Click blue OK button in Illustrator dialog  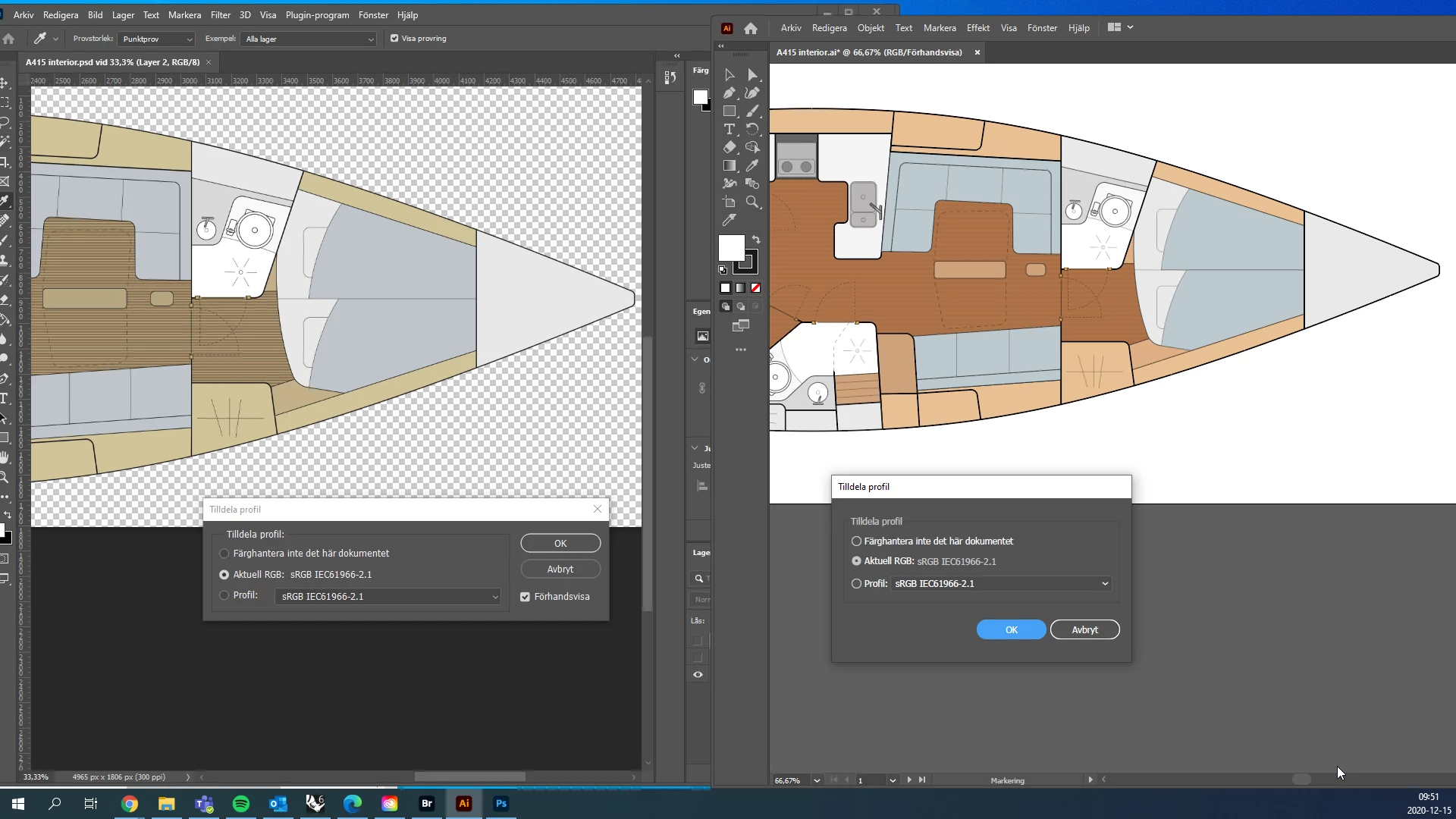[x=1011, y=629]
